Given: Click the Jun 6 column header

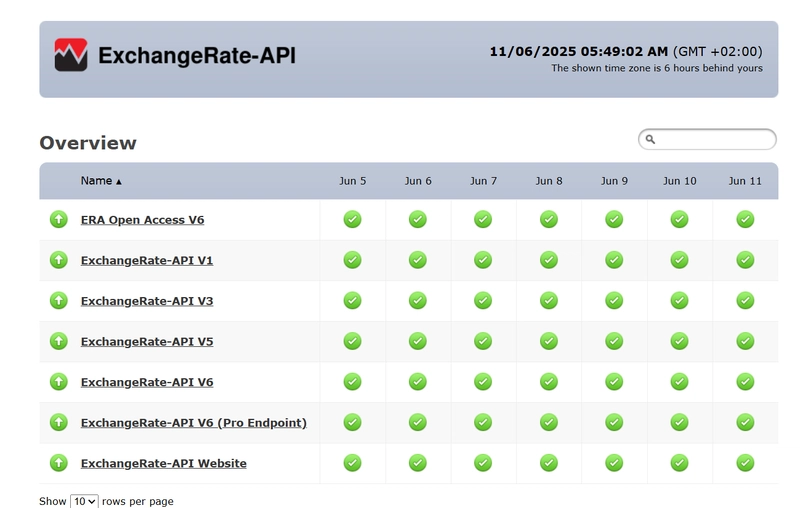Looking at the screenshot, I should [x=418, y=181].
